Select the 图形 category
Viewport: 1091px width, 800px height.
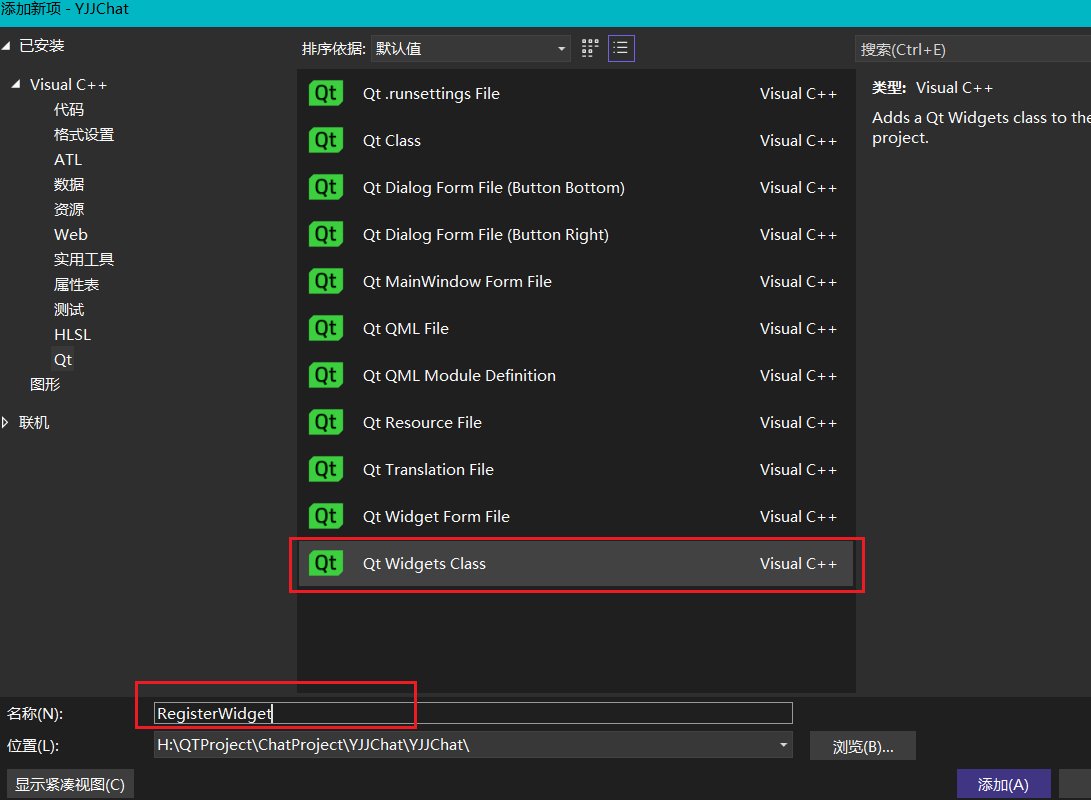pyautogui.click(x=45, y=384)
